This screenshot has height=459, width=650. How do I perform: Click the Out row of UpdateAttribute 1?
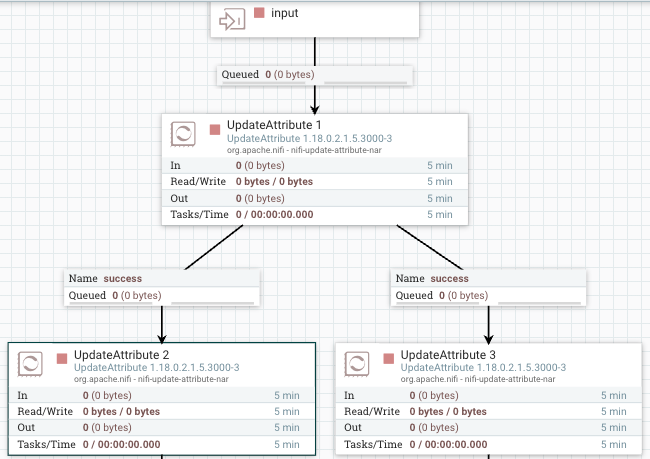point(315,198)
